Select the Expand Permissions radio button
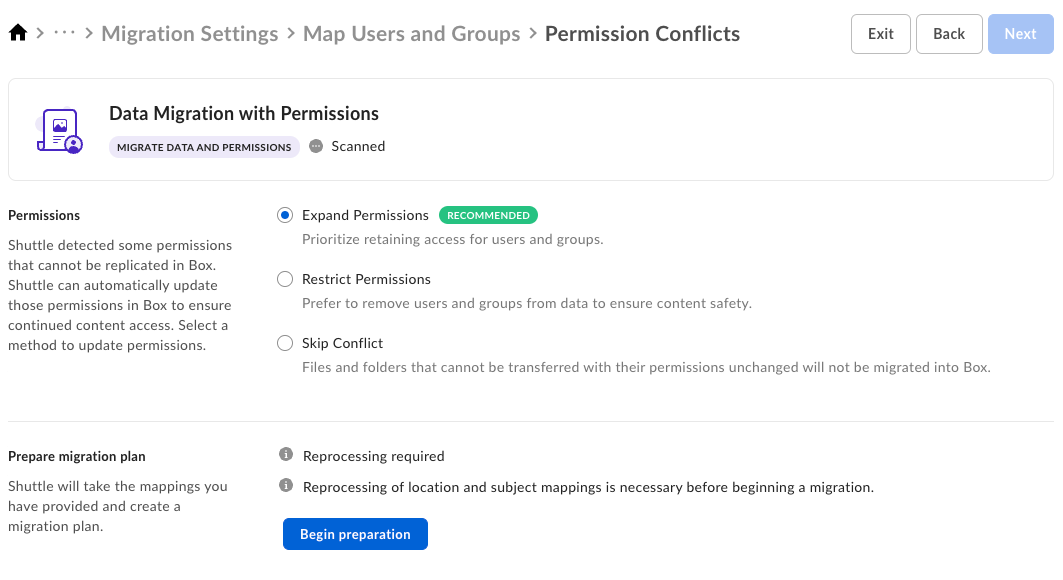The height and width of the screenshot is (580, 1063). [285, 215]
